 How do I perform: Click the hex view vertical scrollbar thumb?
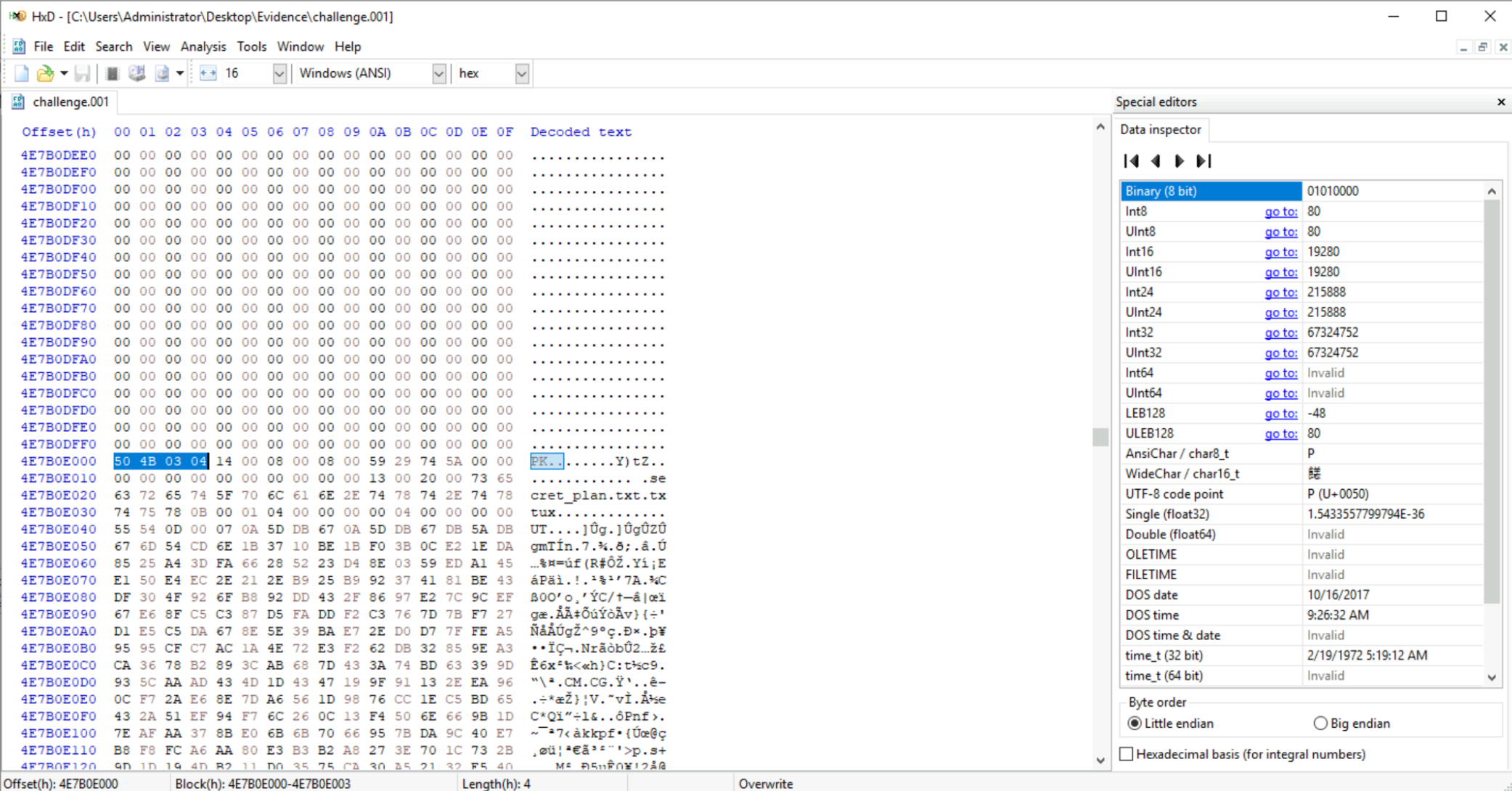[1100, 436]
